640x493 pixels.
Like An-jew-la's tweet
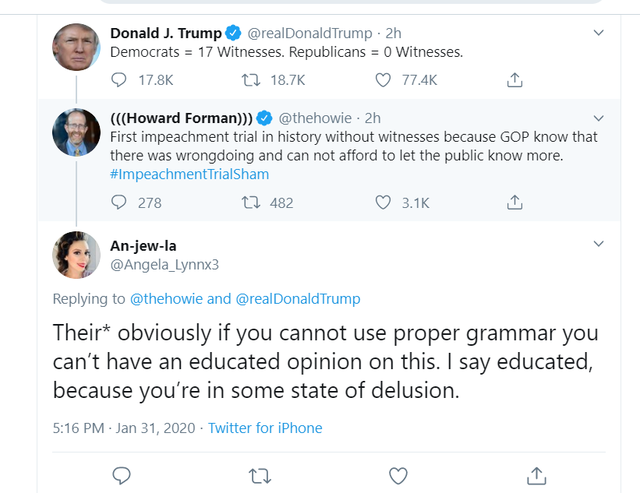[398, 475]
